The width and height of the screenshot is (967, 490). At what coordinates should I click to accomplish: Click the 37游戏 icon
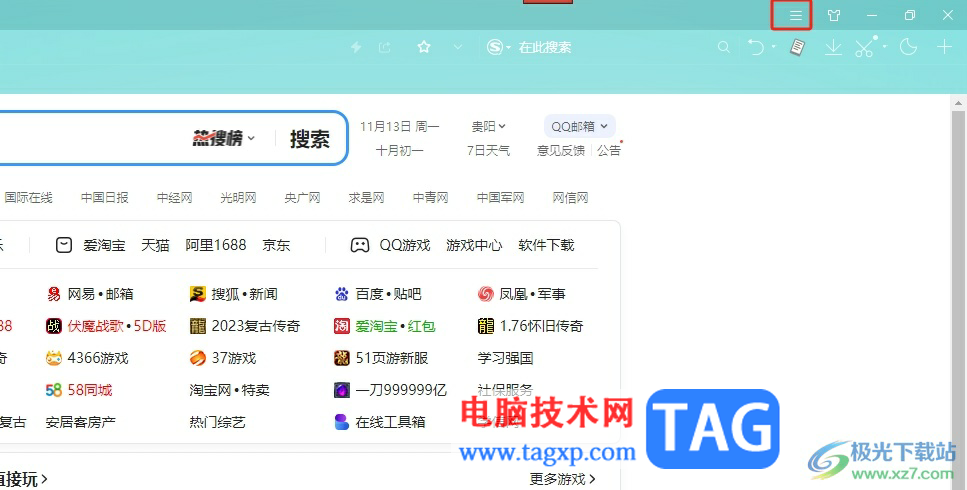point(197,358)
